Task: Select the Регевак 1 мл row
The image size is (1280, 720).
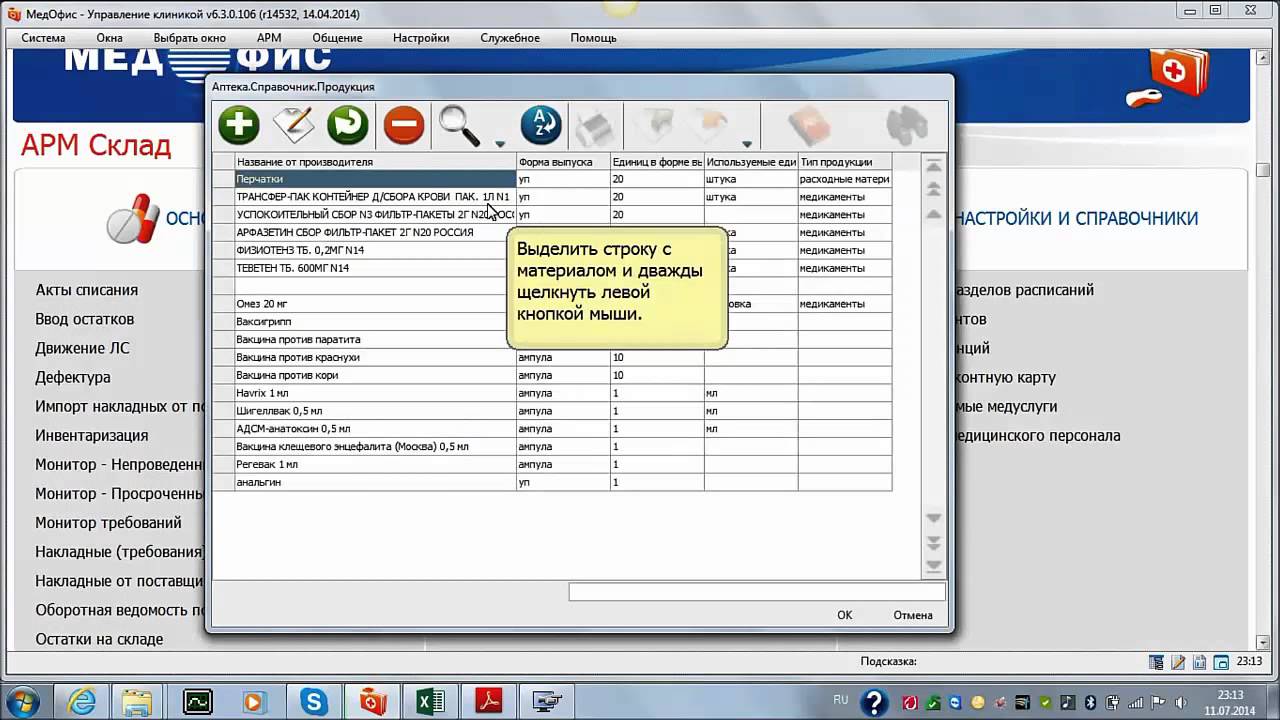Action: point(552,464)
